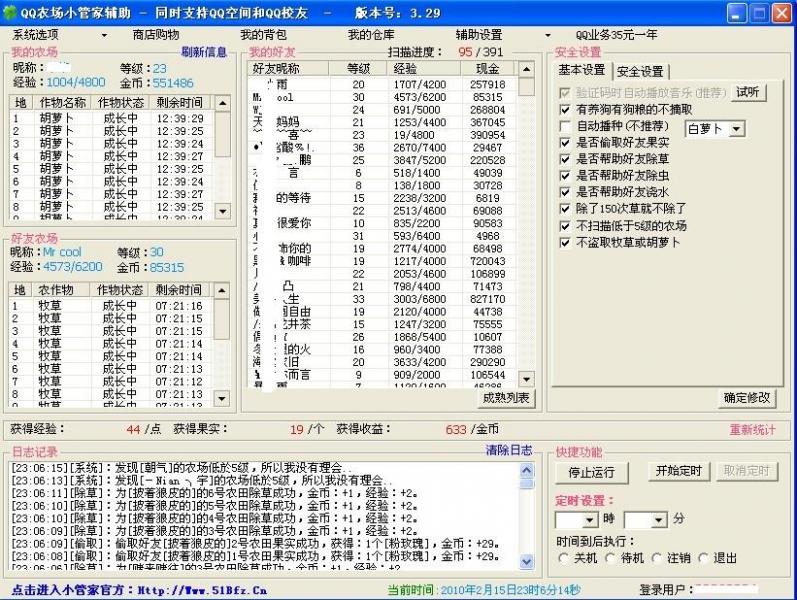
Task: Select the 关机 radio option
Action: coord(563,558)
